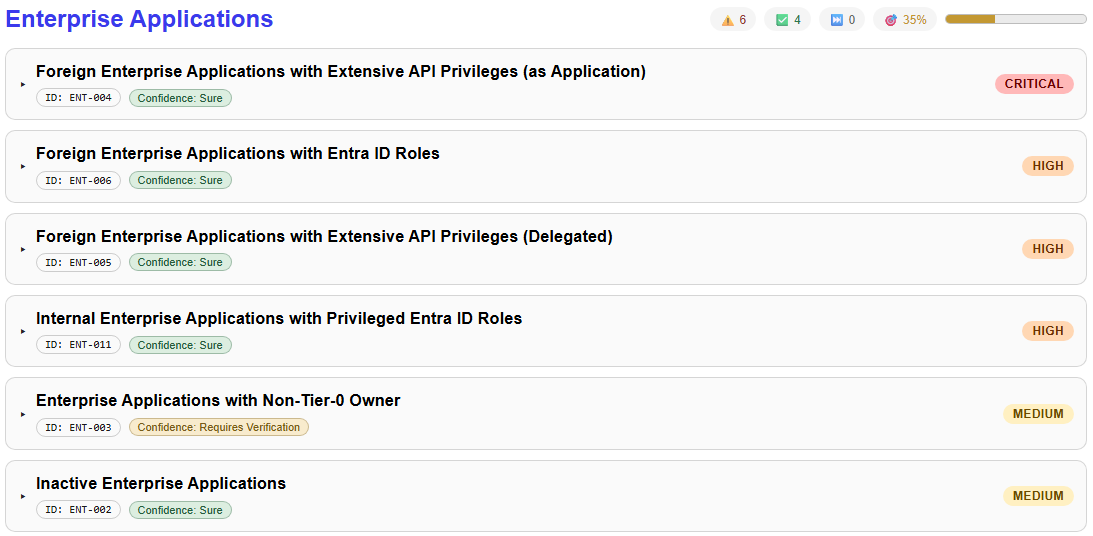Click Confidence: Sure badge on ENT-004
Screen dimensions: 1093x536
pos(180,98)
